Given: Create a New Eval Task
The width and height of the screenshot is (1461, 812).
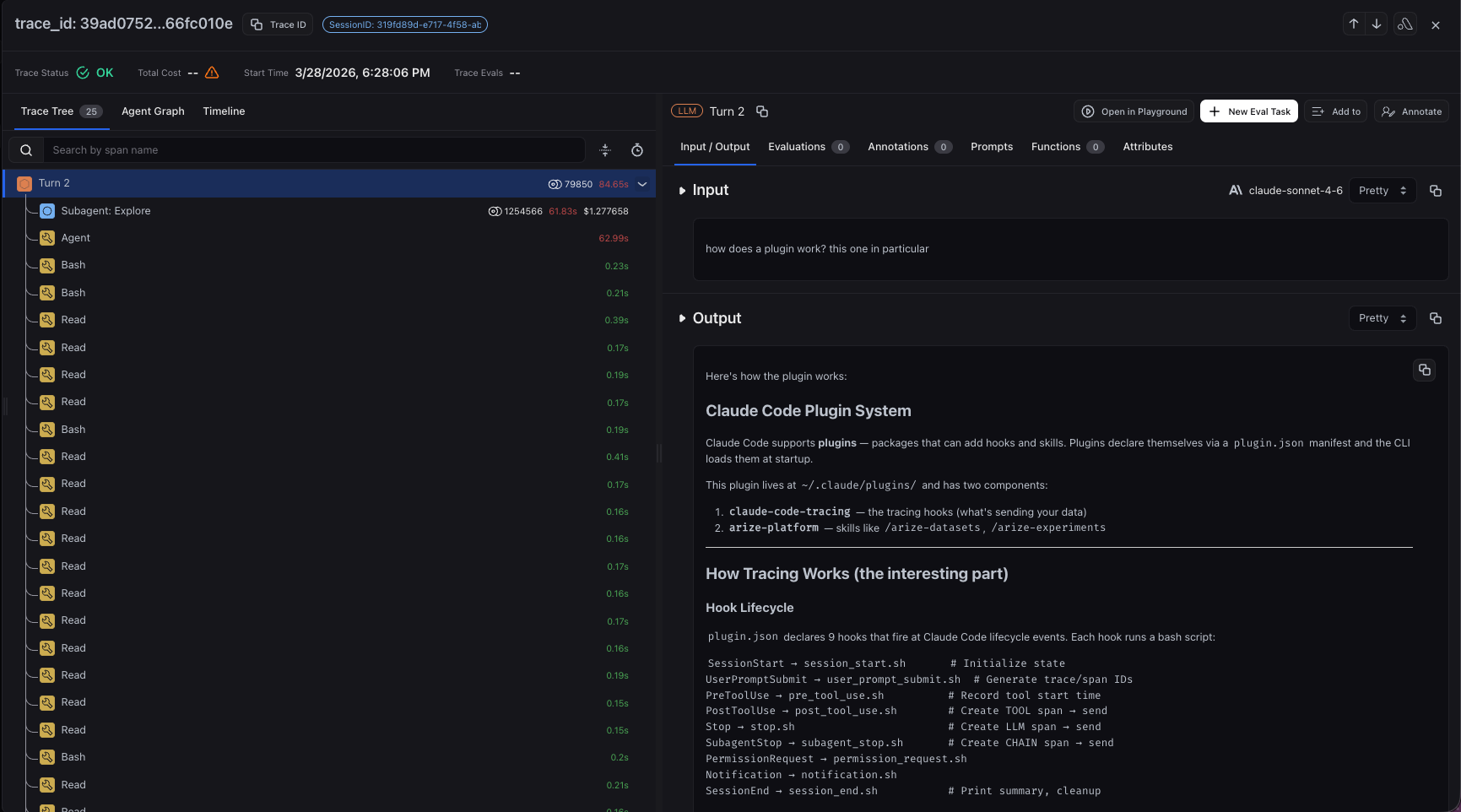Looking at the screenshot, I should [x=1249, y=111].
